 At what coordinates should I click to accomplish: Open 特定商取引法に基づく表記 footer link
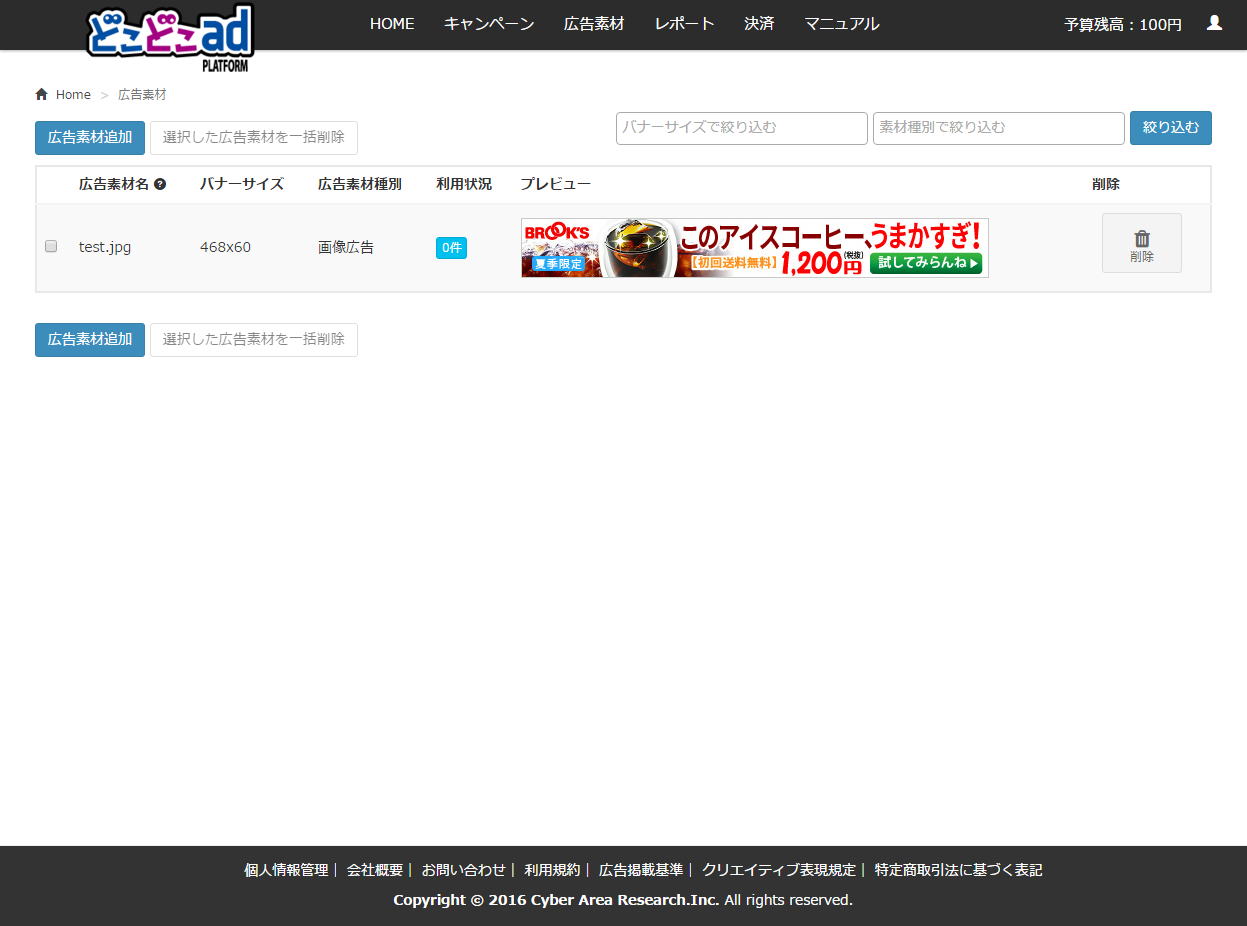coord(958,871)
